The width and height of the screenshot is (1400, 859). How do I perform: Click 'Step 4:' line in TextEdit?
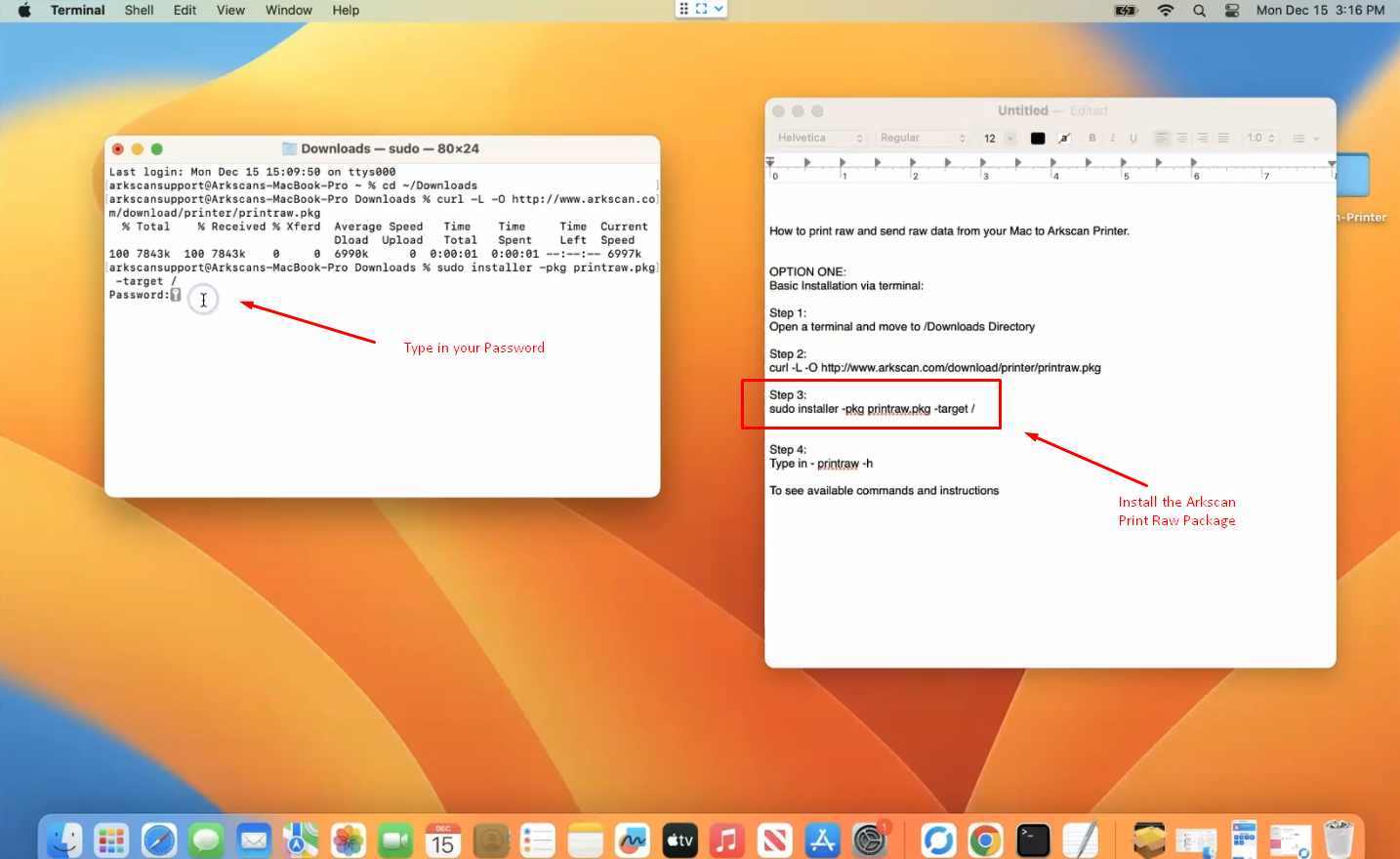(788, 450)
